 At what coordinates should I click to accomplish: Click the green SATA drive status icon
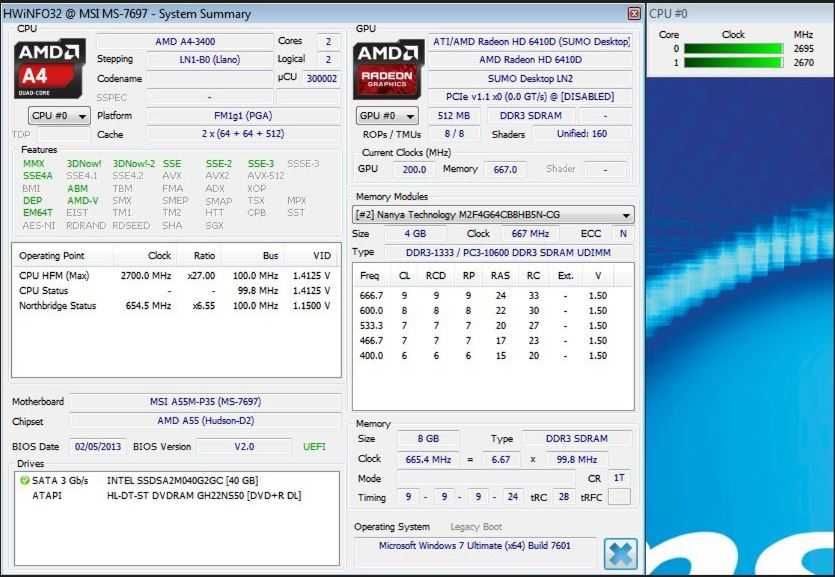(x=24, y=481)
